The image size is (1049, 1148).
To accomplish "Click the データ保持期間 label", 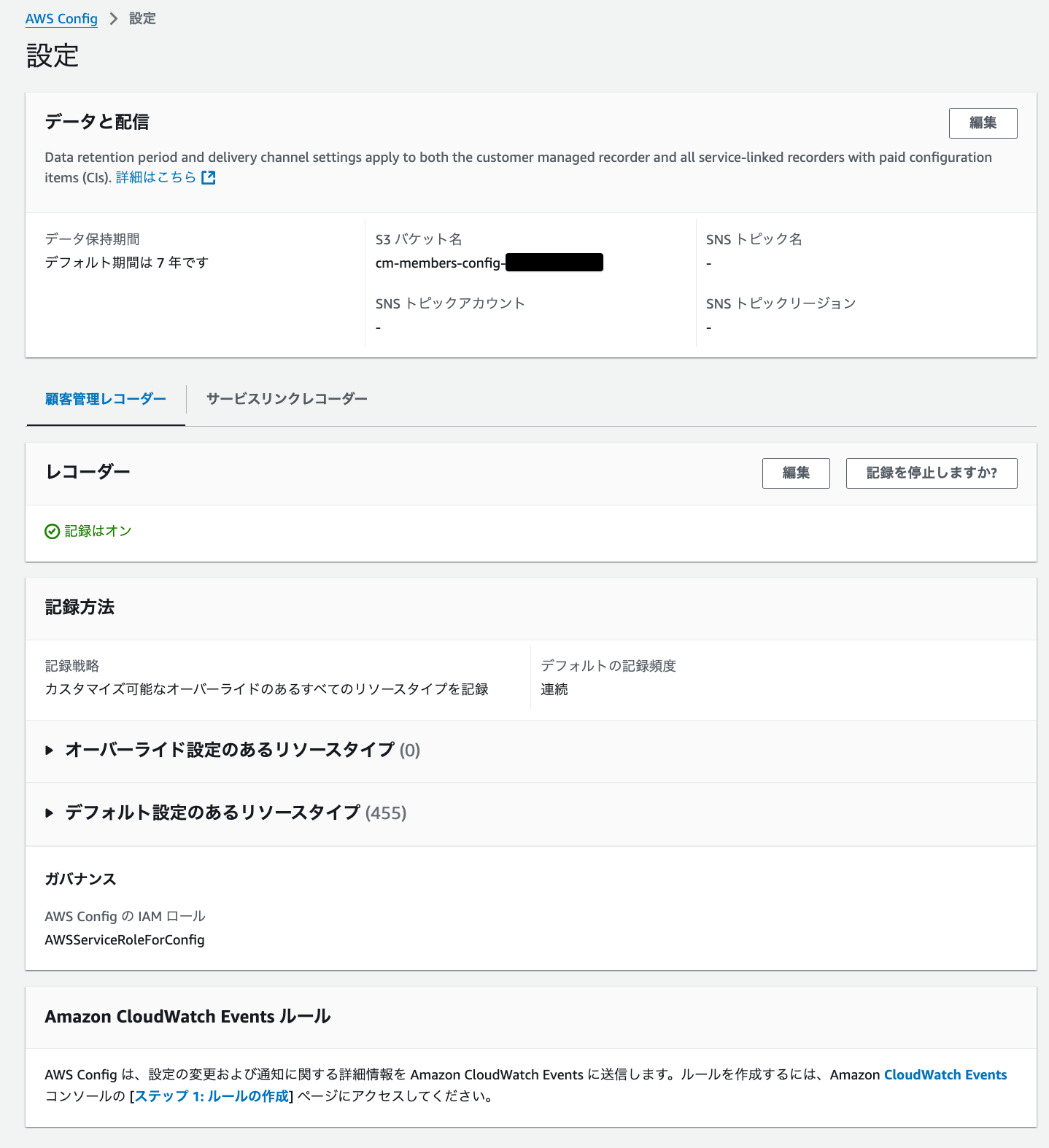I will pos(92,239).
